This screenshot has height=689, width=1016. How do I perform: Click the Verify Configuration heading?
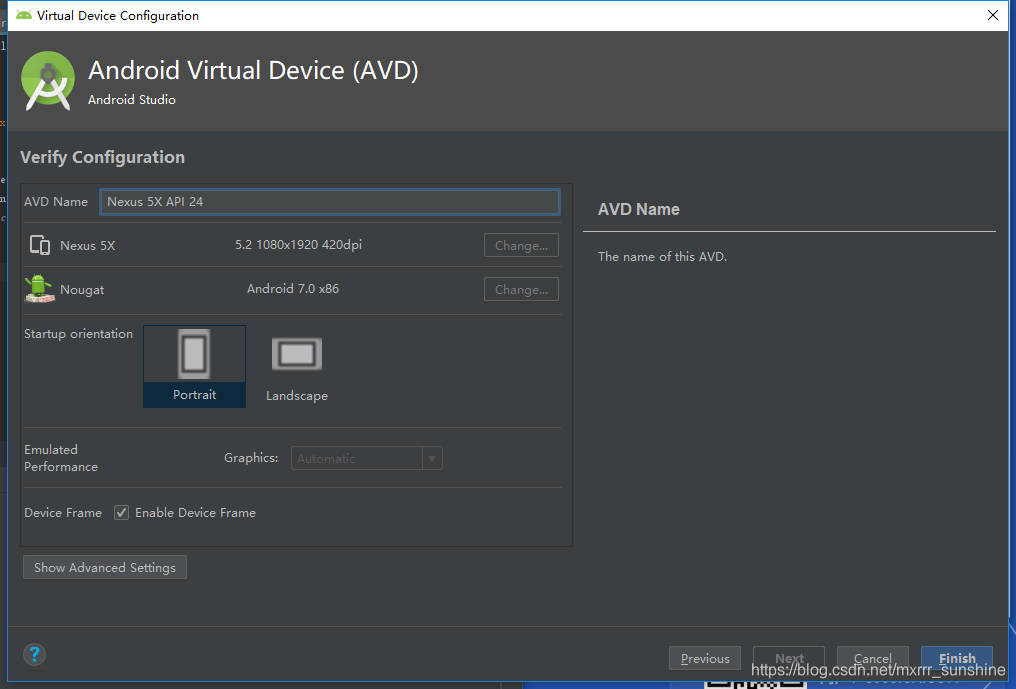click(102, 158)
